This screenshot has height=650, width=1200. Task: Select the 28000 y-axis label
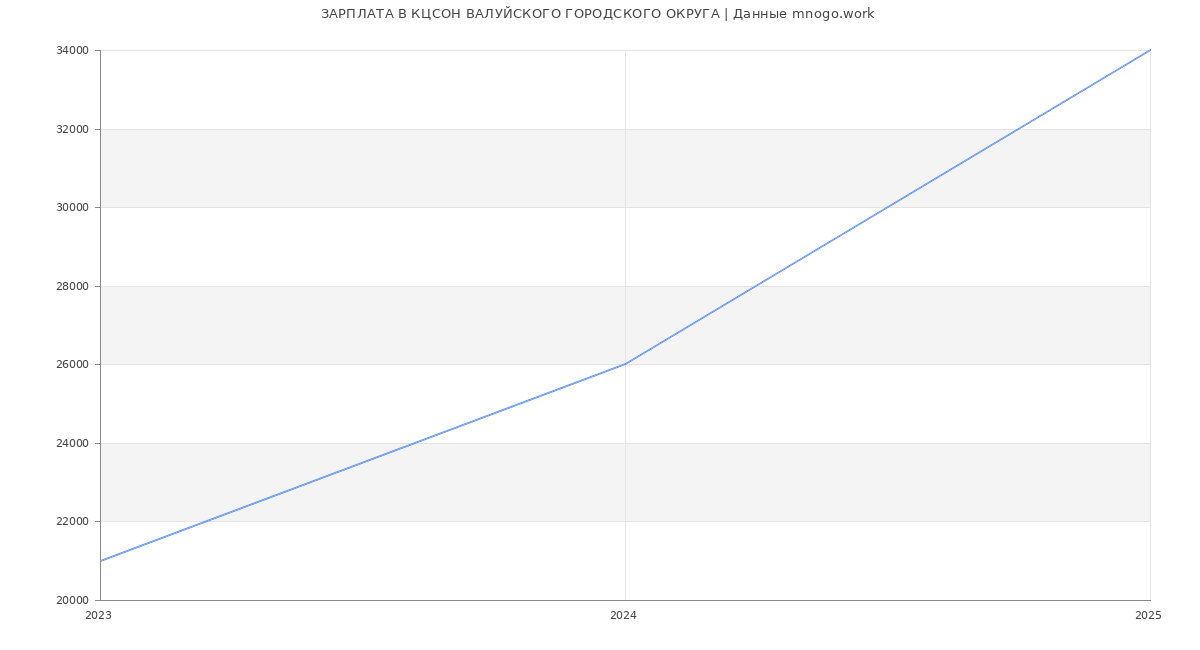pyautogui.click(x=74, y=286)
